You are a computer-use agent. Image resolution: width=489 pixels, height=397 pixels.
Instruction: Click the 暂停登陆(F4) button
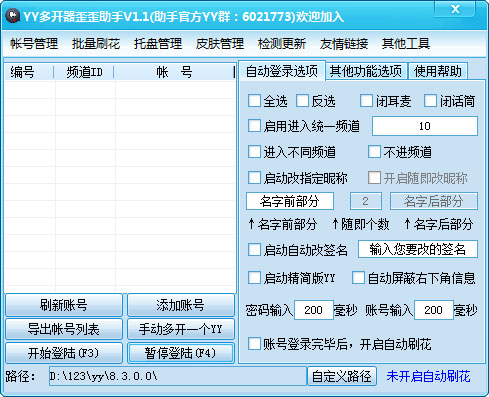click(x=181, y=353)
